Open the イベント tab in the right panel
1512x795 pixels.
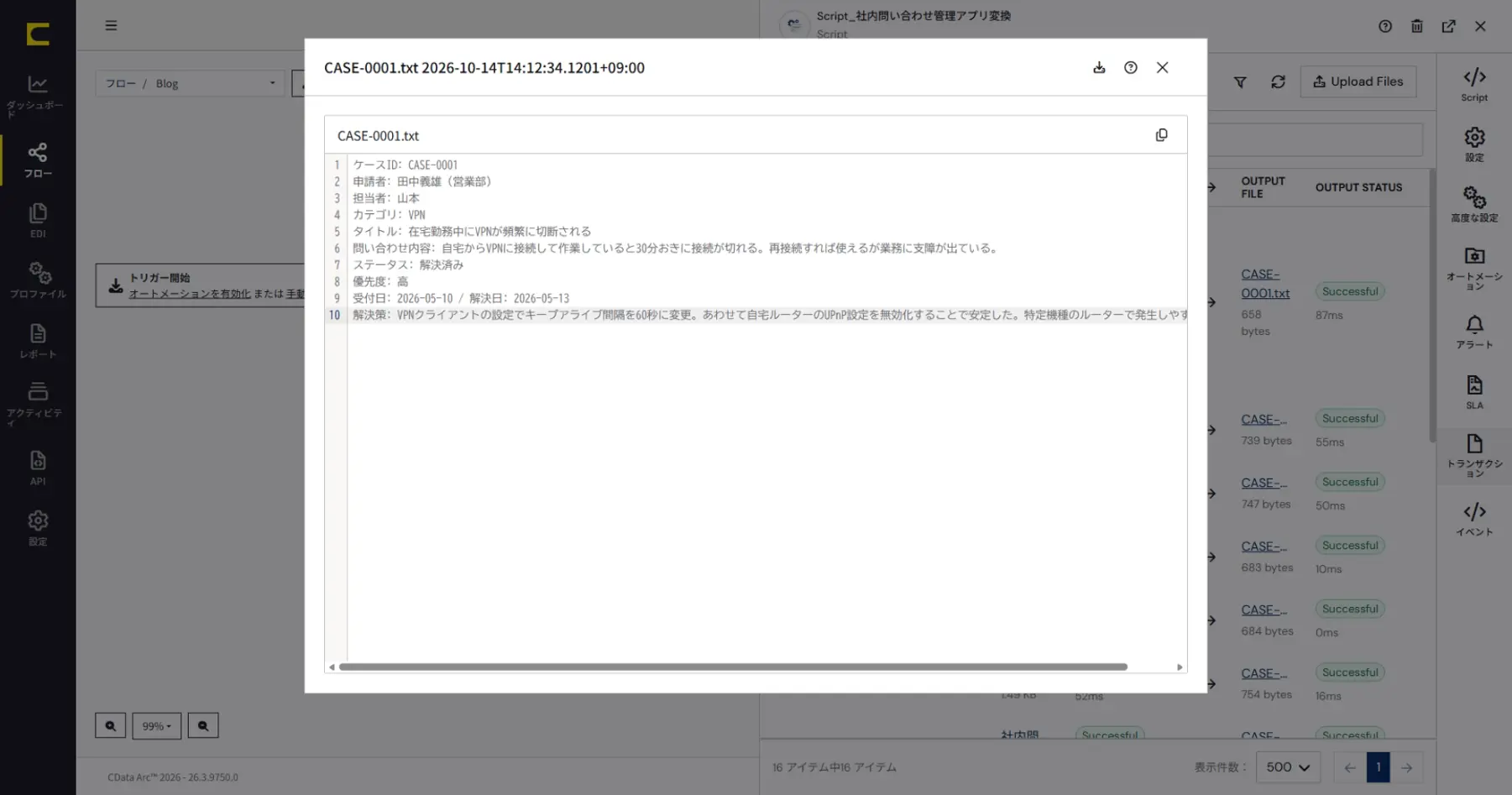click(x=1474, y=519)
